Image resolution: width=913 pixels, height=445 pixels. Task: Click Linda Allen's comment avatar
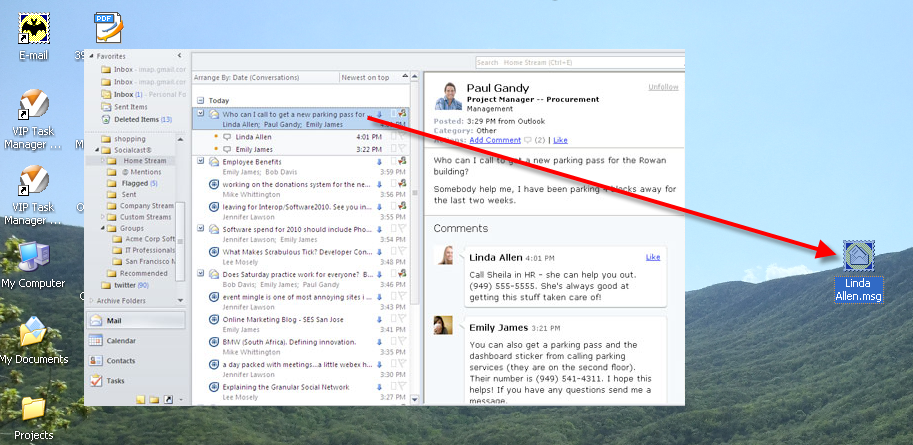(446, 256)
